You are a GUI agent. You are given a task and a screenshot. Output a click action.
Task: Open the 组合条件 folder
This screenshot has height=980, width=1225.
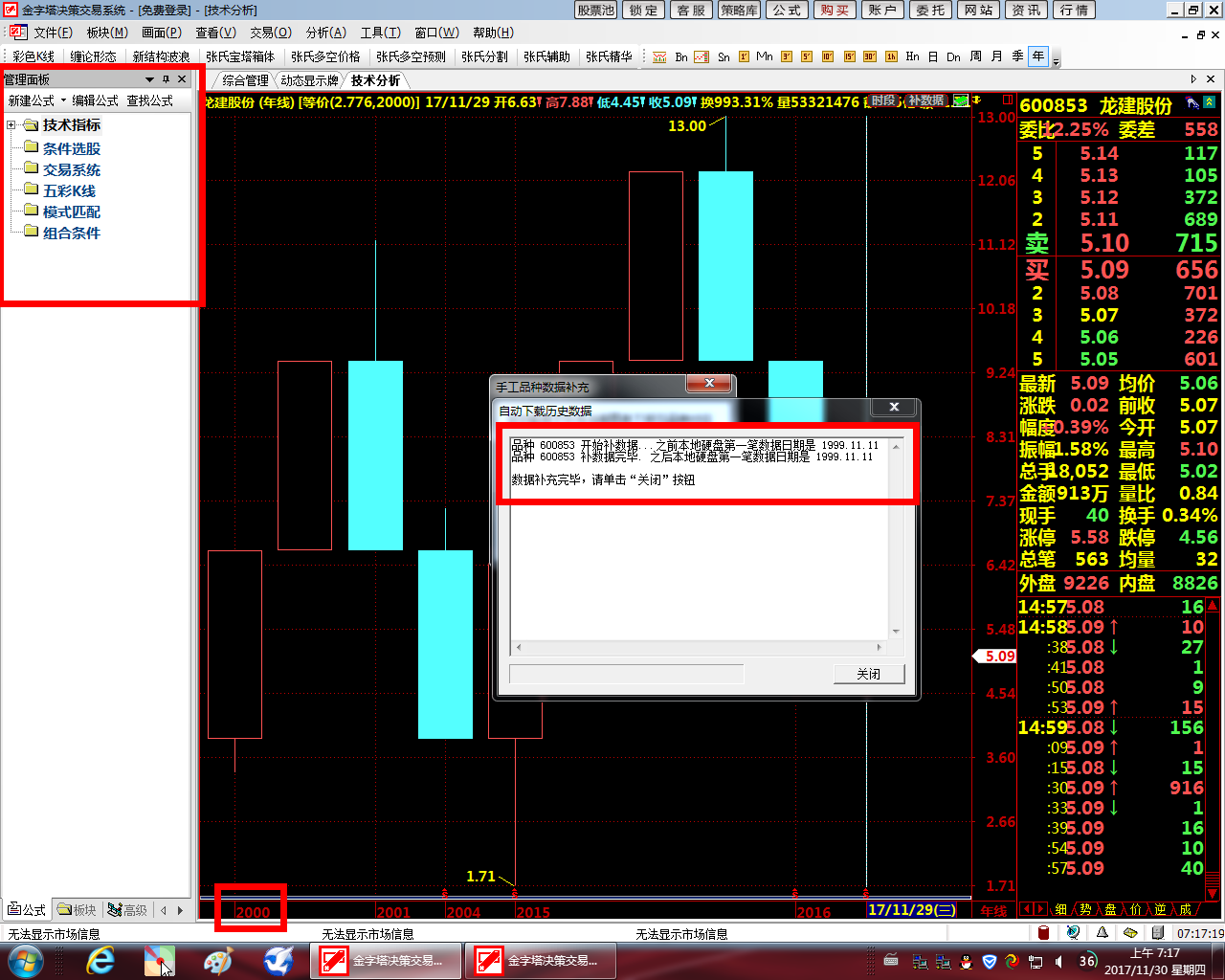click(x=62, y=233)
